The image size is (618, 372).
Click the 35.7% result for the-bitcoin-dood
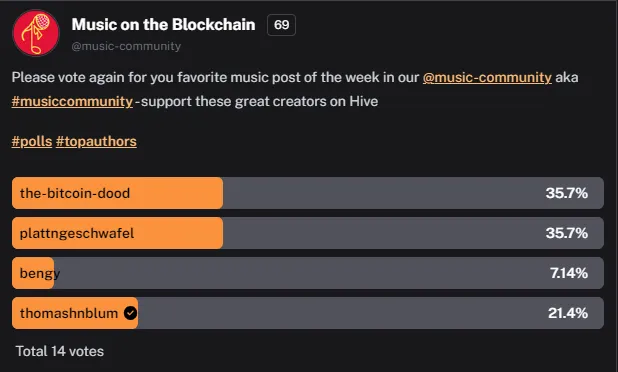tap(567, 193)
